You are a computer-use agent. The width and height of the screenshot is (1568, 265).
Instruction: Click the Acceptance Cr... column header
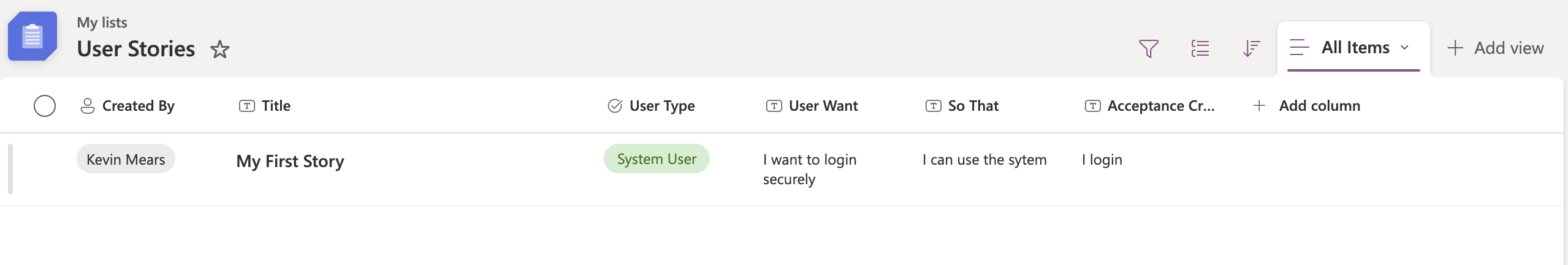[1160, 106]
